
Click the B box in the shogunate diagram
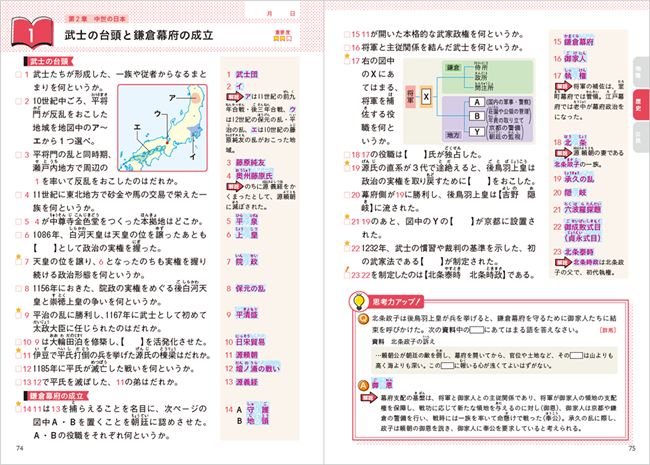[477, 116]
